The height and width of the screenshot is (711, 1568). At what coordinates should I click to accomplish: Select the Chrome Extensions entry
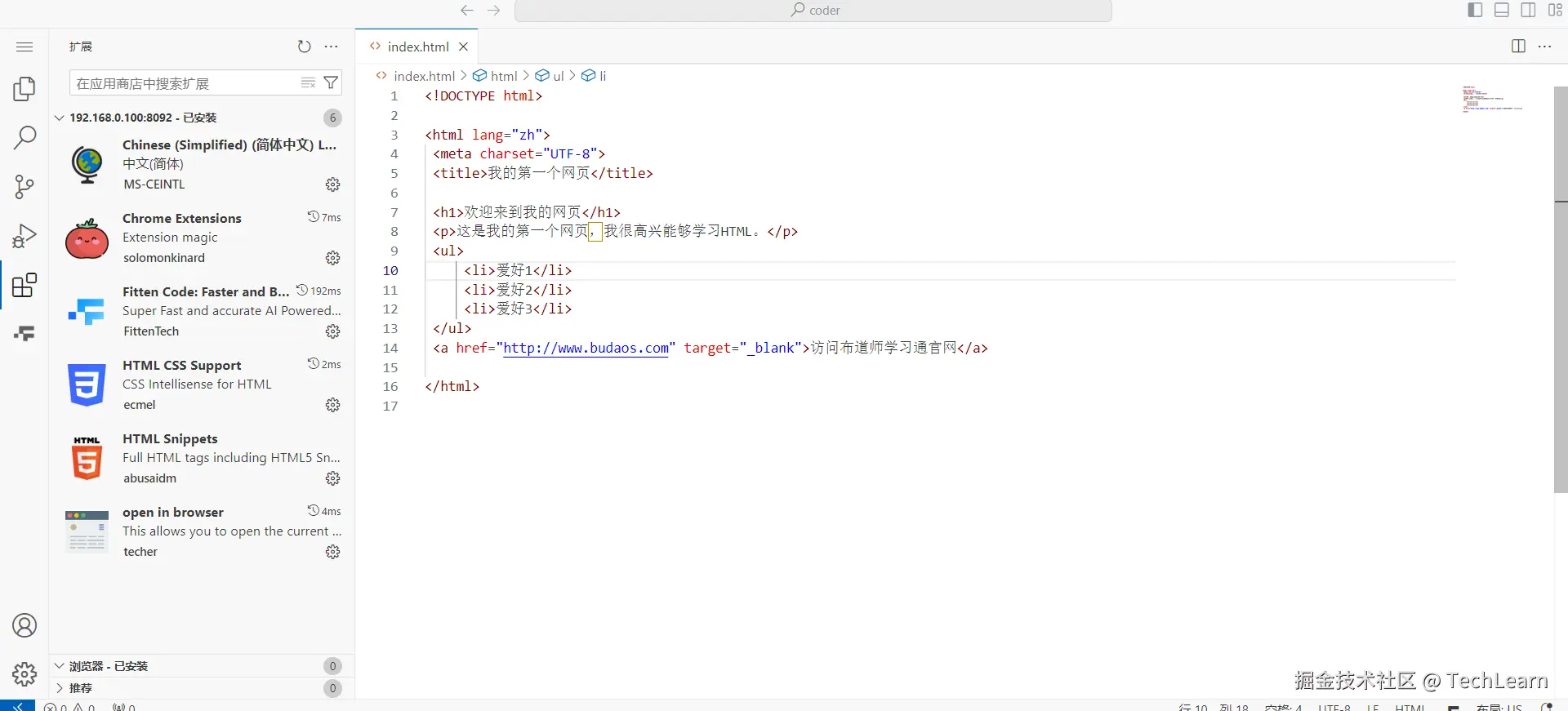tap(202, 238)
